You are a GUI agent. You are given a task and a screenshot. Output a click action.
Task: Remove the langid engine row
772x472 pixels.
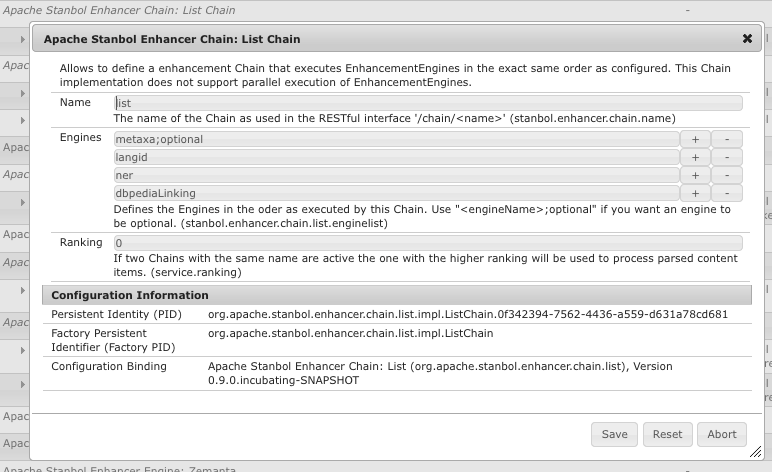[x=727, y=157]
